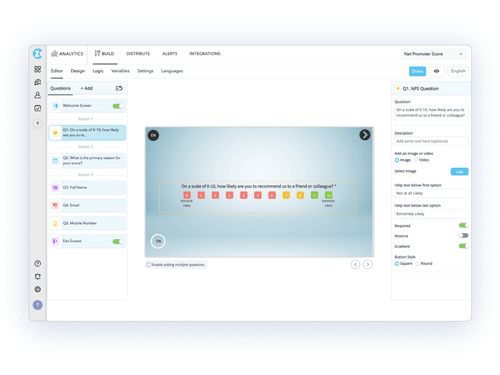Viewport: 500px width, 375px height.
Task: Switch to the Languages sub-tab
Action: tap(172, 71)
